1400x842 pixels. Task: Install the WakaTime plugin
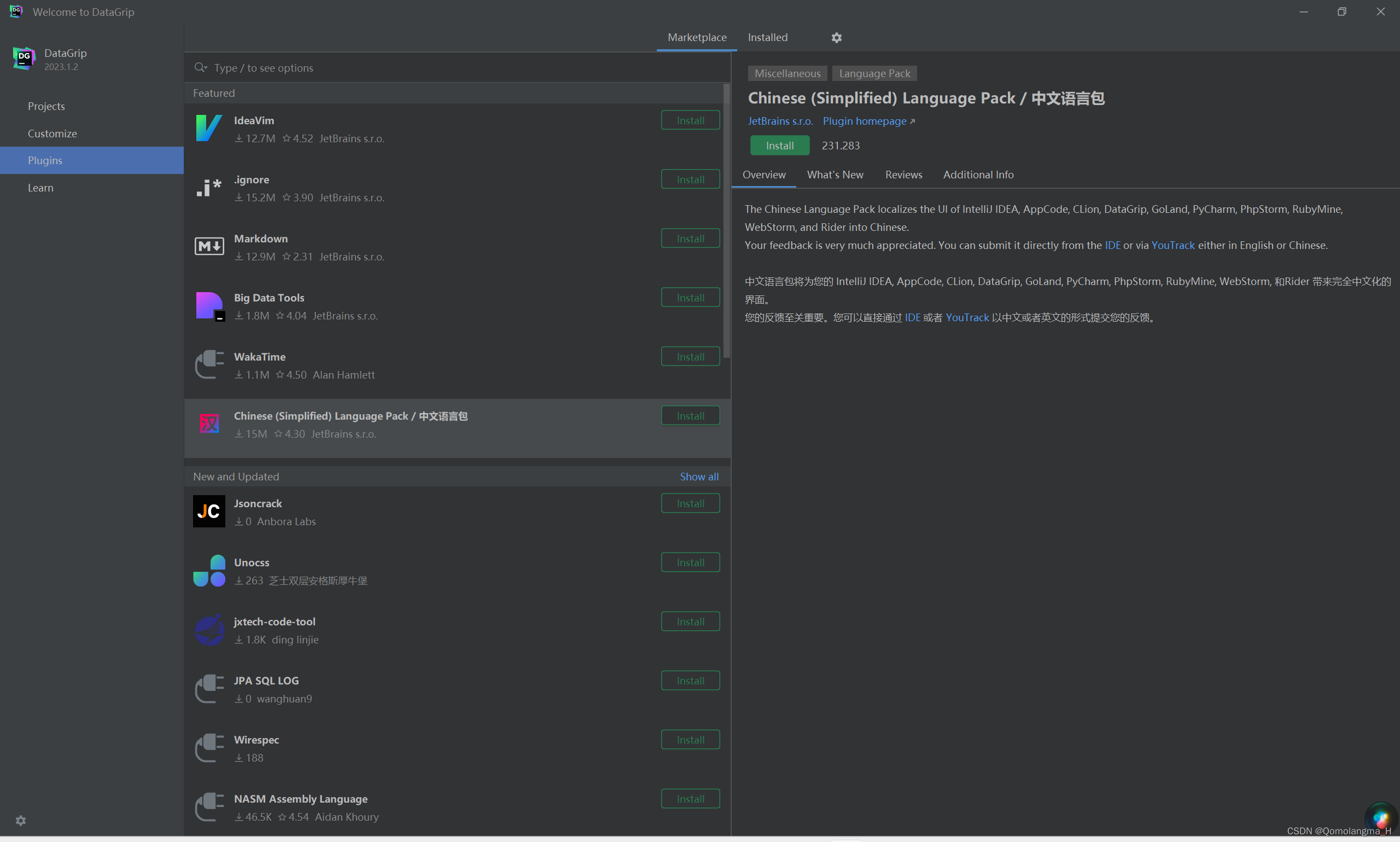[690, 357]
